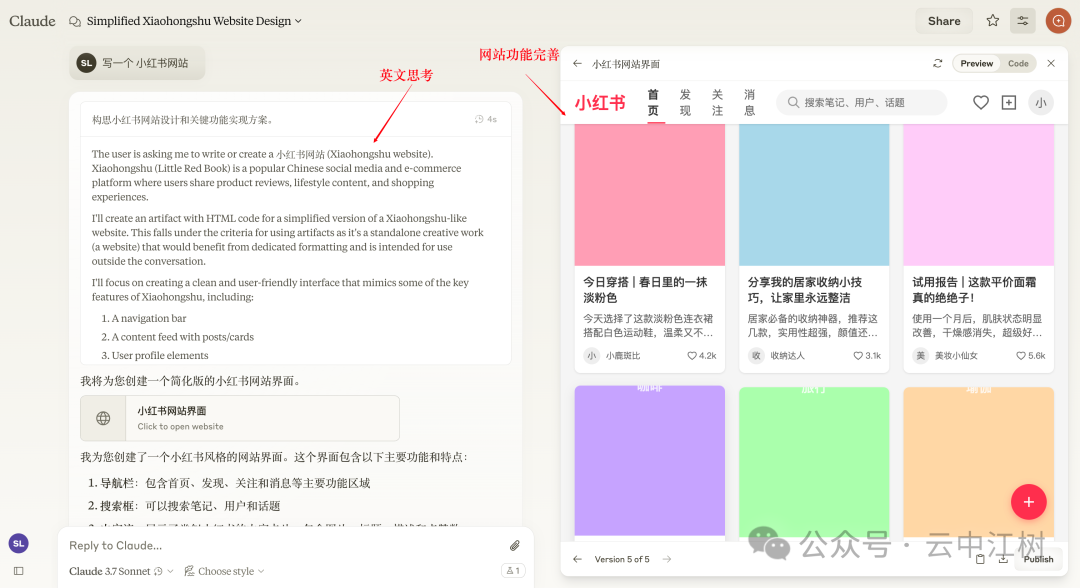This screenshot has width=1080, height=588.
Task: Open the blue 居家收纳 post image
Action: point(814,195)
